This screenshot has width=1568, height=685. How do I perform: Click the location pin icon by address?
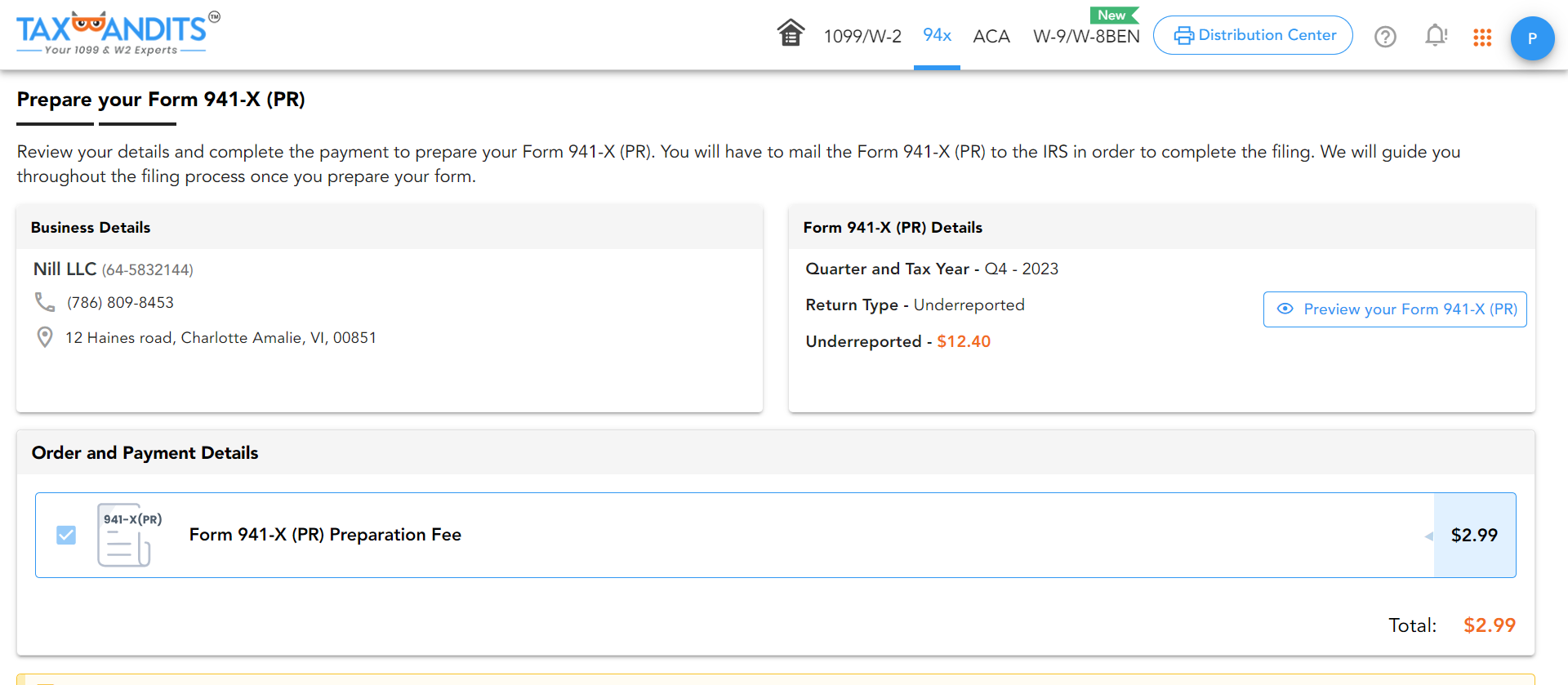[x=45, y=337]
